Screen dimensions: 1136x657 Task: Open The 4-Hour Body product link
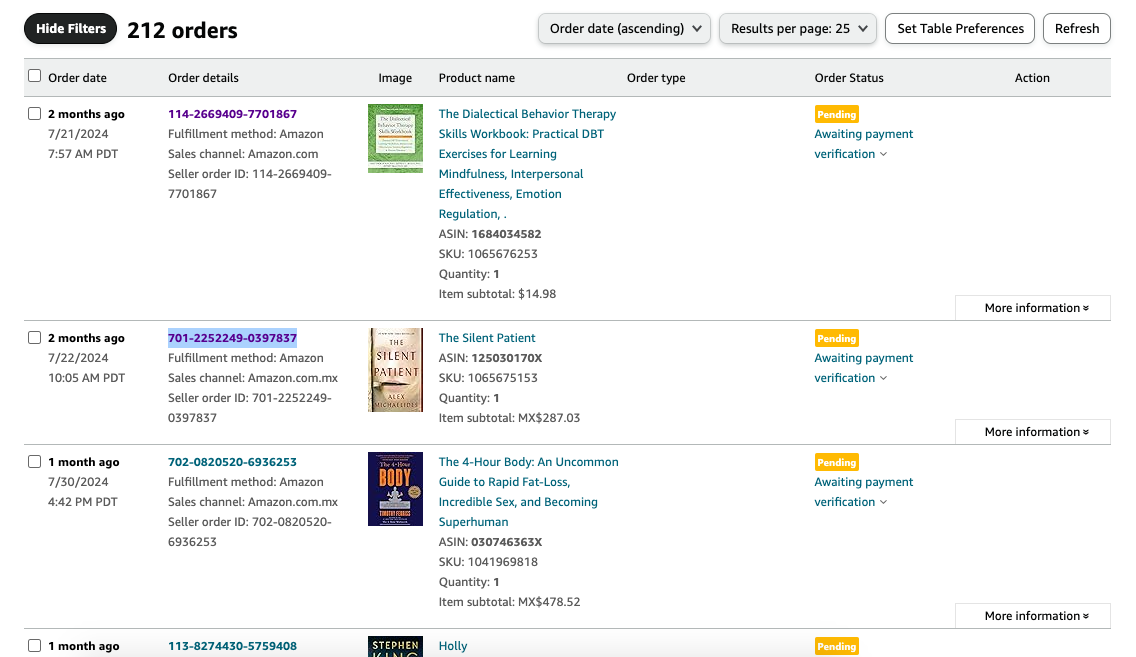(529, 492)
